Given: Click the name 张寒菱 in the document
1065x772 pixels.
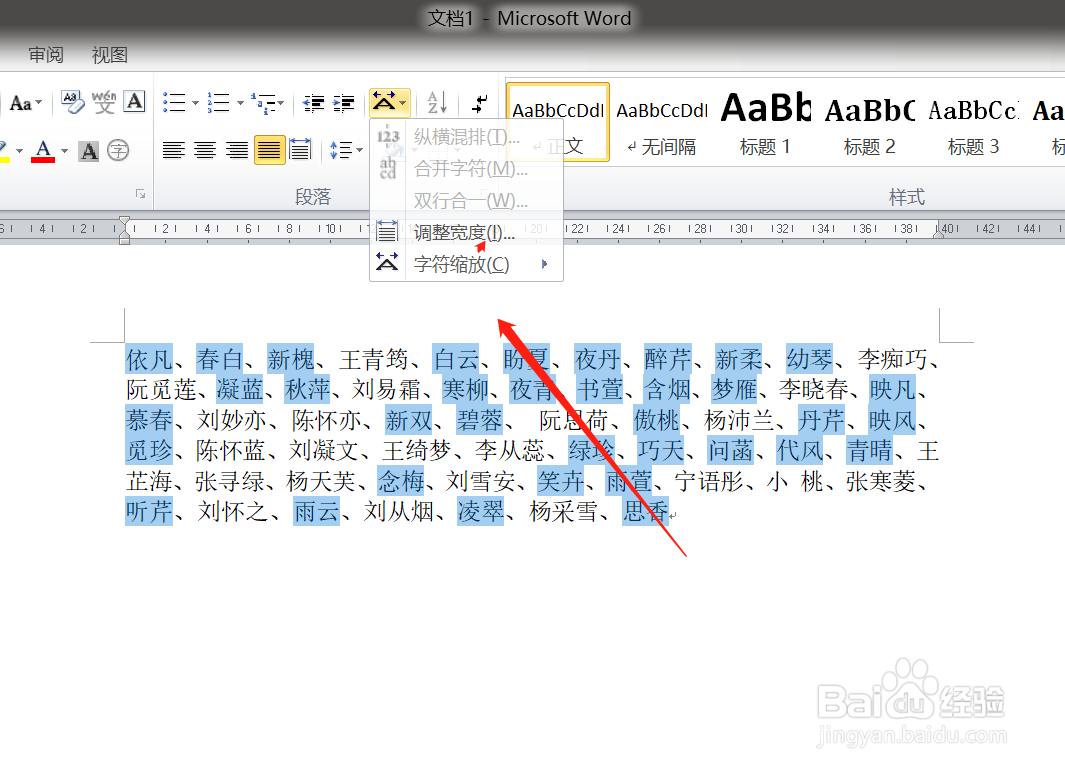Looking at the screenshot, I should point(880,481).
